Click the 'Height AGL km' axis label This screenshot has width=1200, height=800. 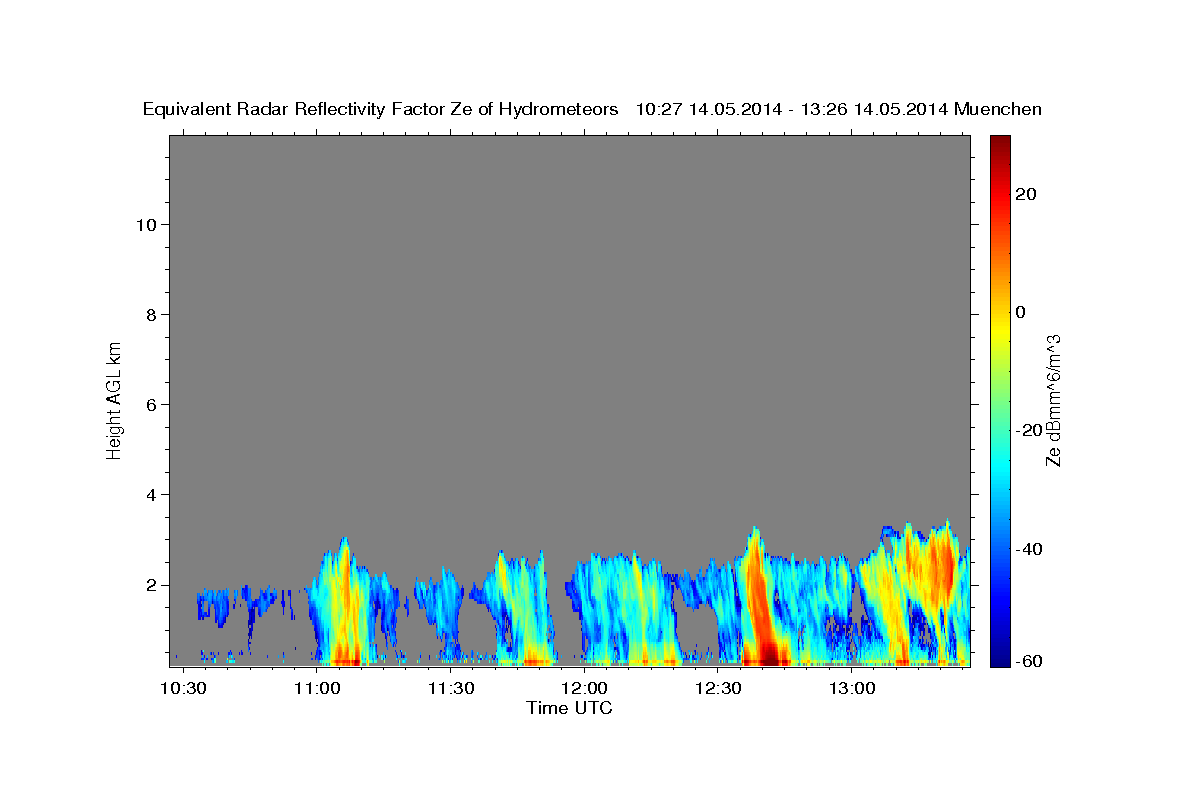coord(114,399)
